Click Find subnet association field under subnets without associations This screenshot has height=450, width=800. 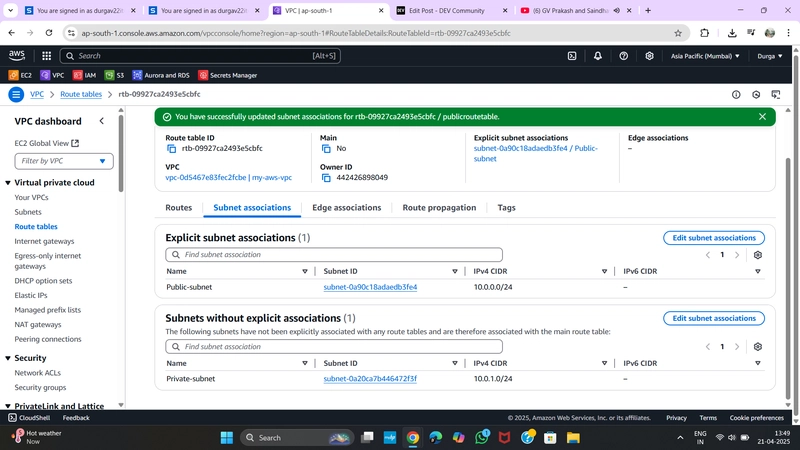[334, 346]
